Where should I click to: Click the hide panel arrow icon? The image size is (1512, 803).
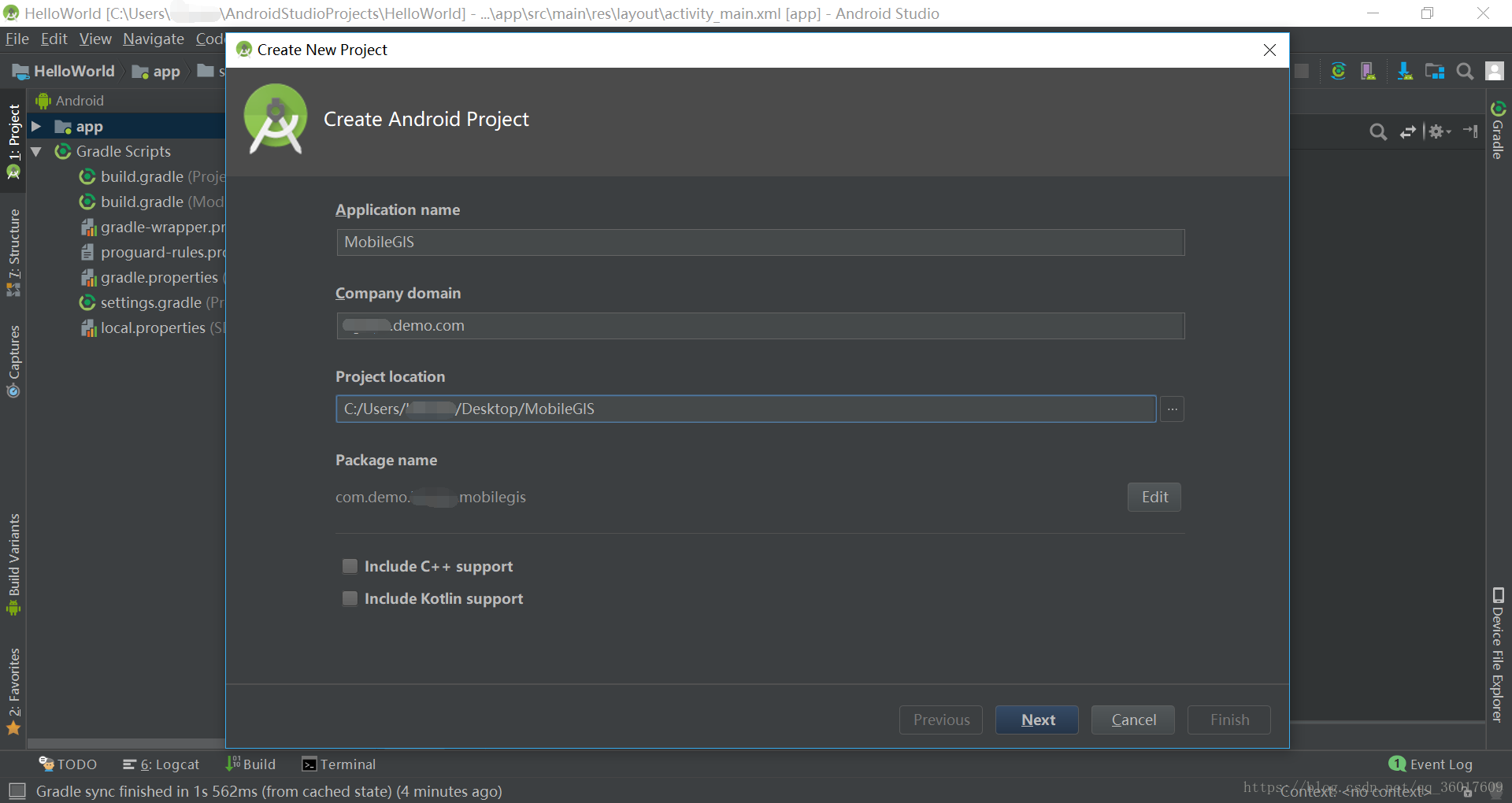[x=1470, y=131]
